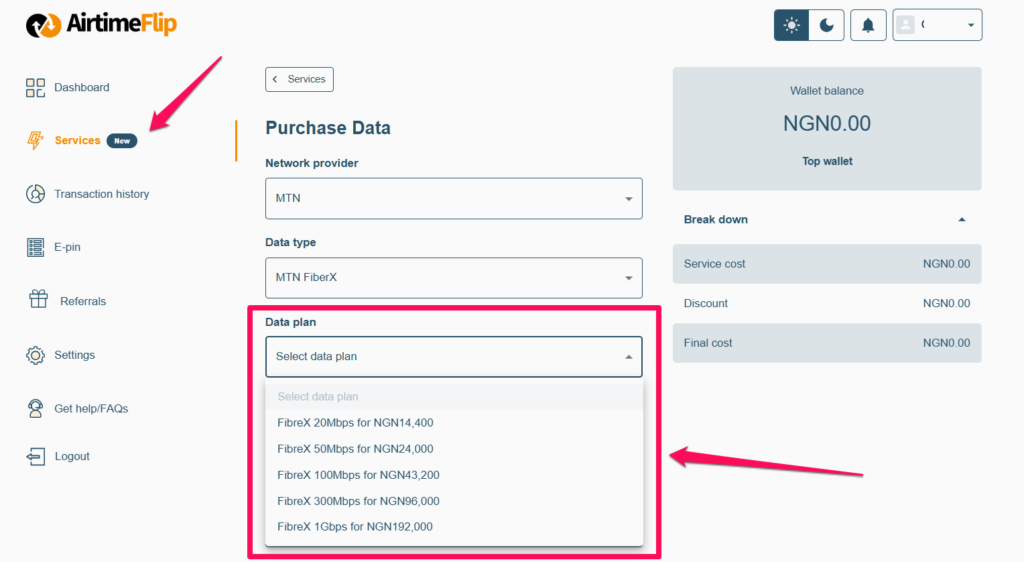Click the New badge beside Services
Screen dimensions: 1024x562
(x=122, y=141)
